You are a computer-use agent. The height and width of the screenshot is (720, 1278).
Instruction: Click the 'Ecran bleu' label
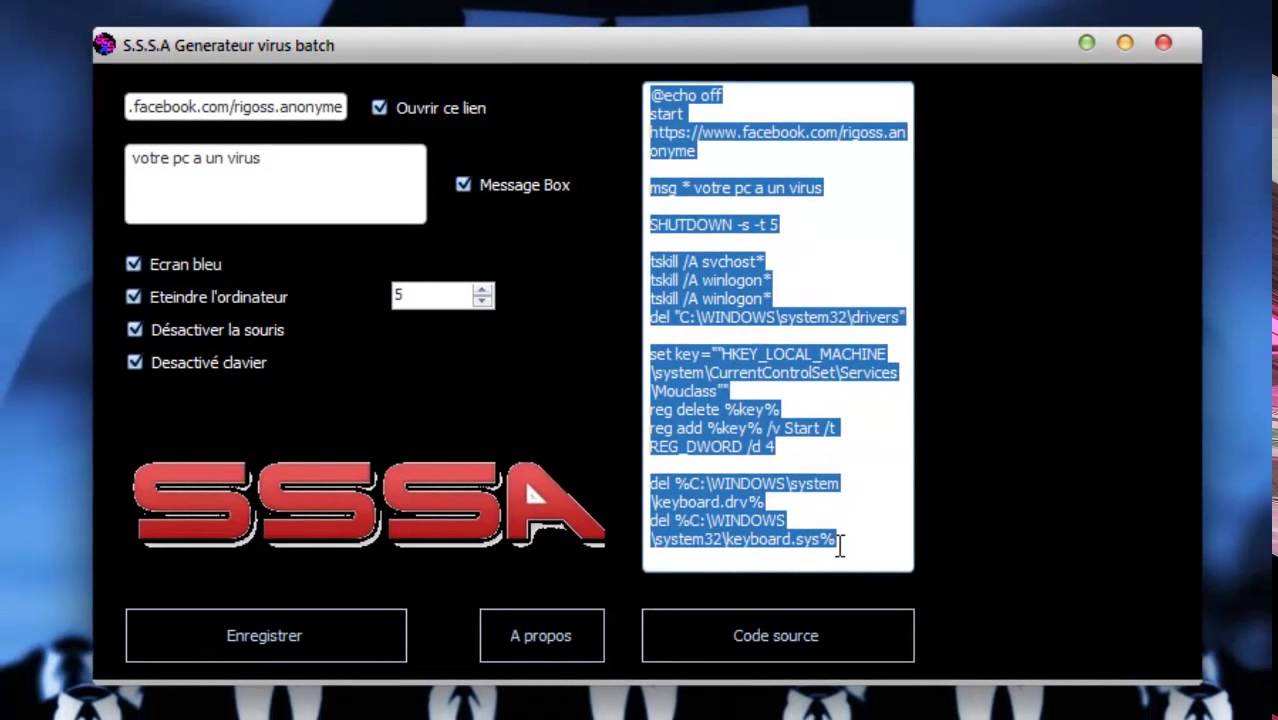coord(186,265)
